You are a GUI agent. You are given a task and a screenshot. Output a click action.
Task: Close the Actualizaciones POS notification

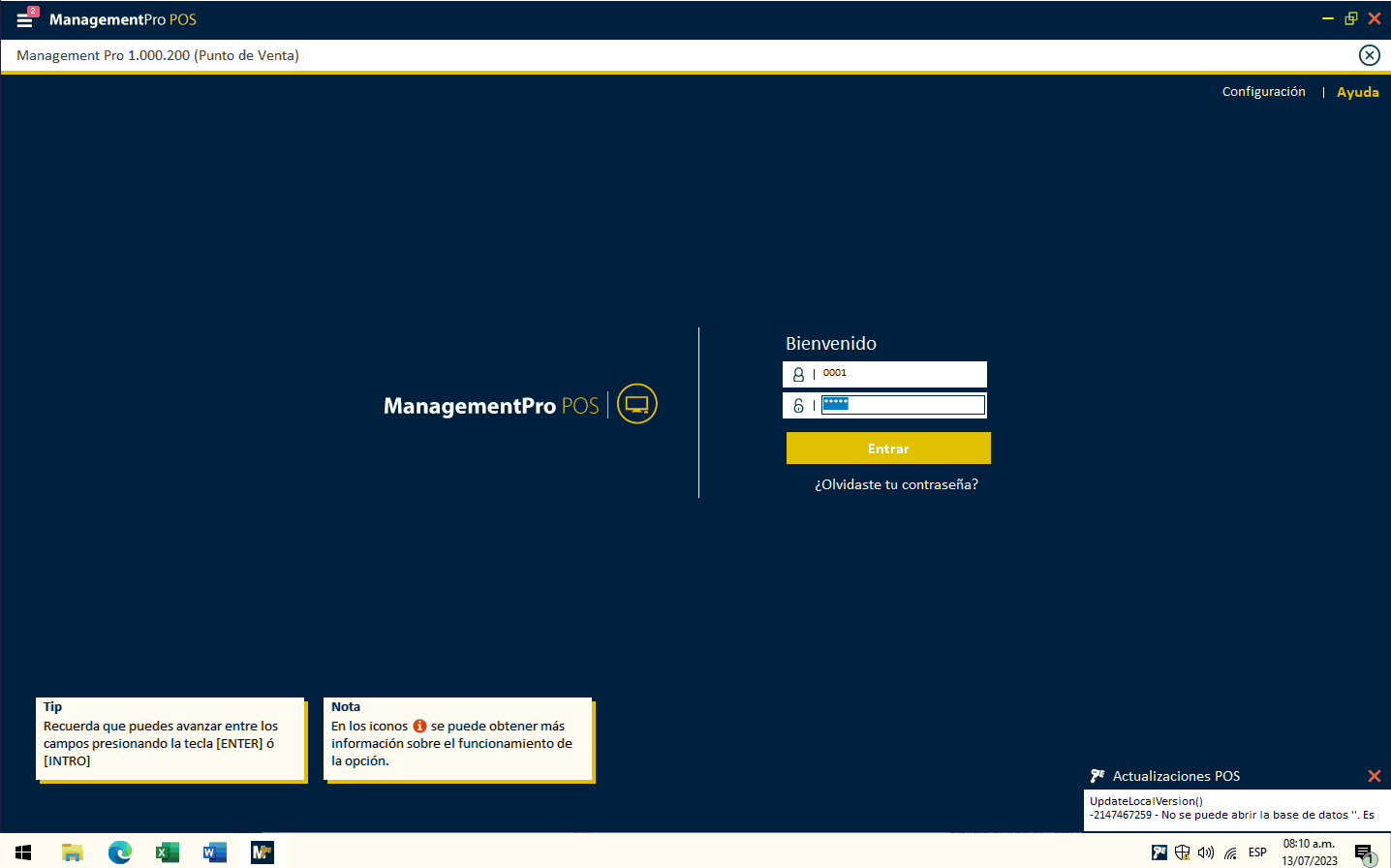click(1374, 776)
